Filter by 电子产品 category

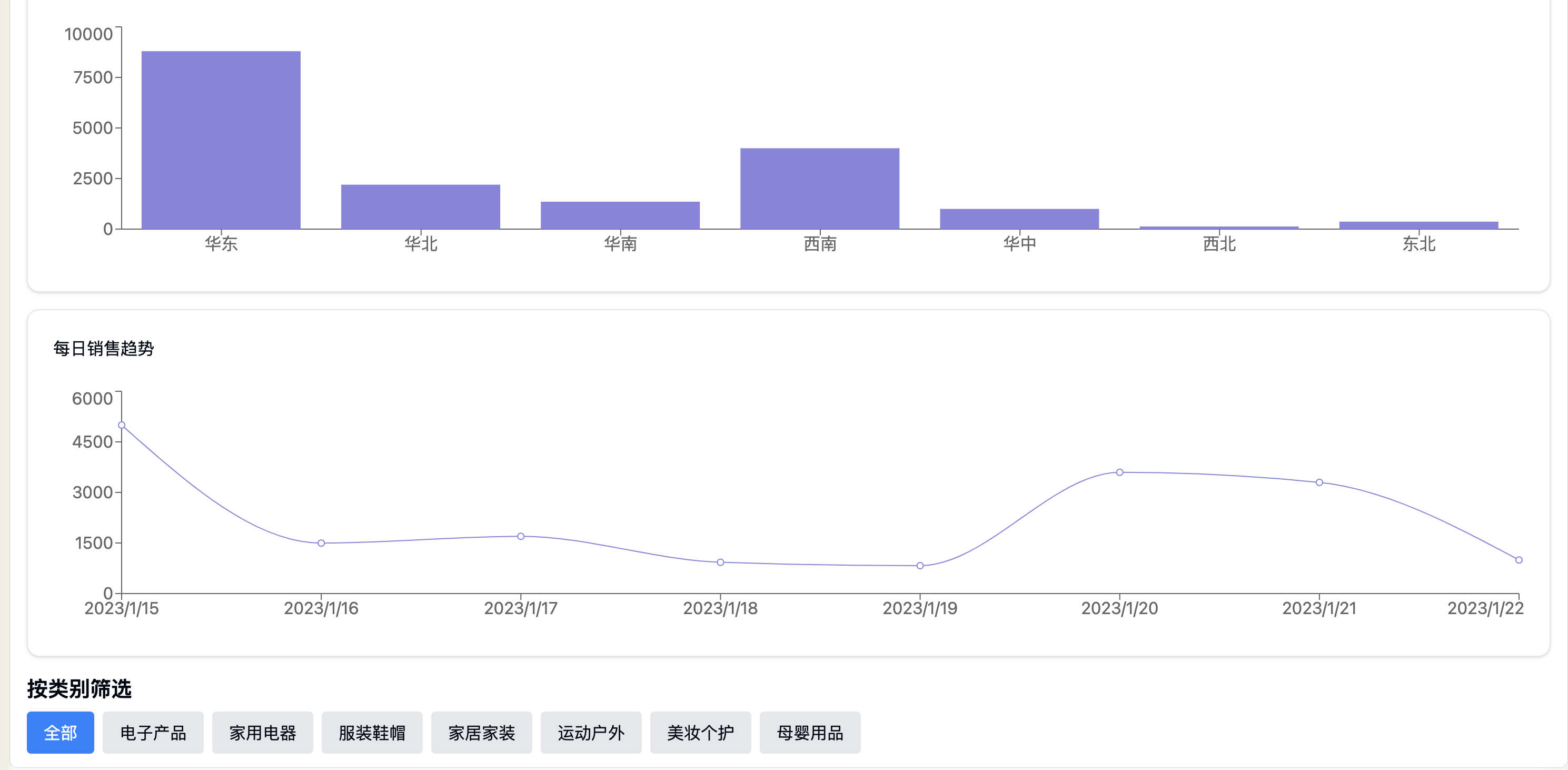(153, 732)
